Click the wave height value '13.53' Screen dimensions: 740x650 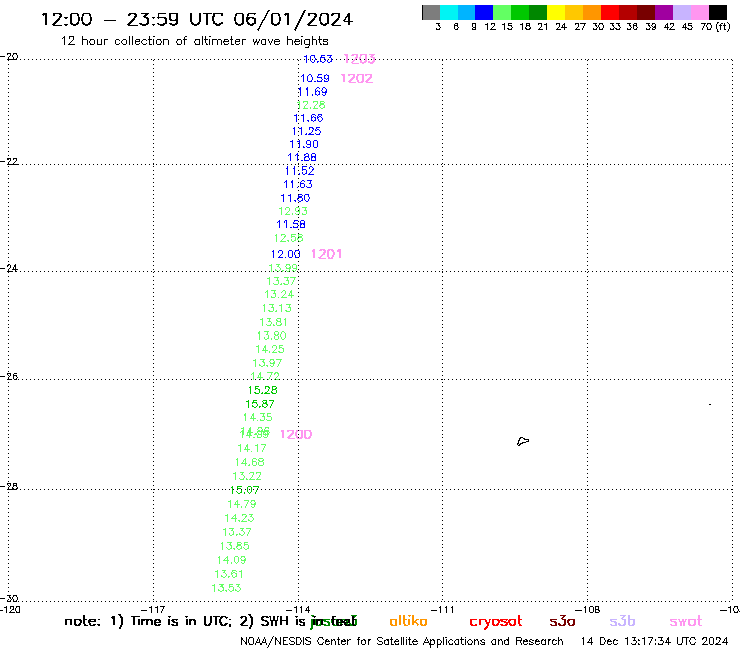pyautogui.click(x=226, y=588)
